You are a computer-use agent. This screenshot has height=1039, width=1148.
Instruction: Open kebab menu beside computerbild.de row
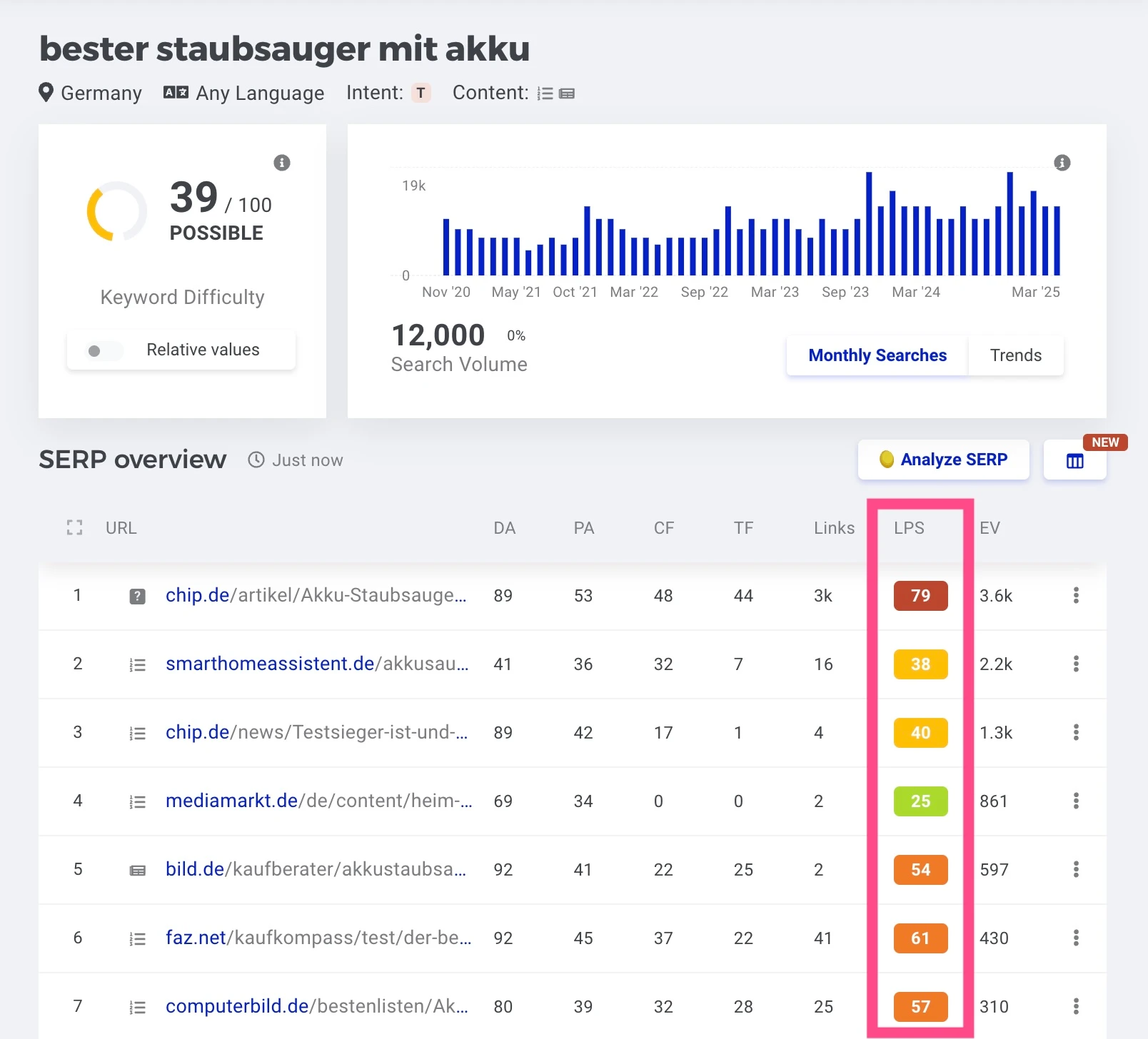[1076, 1006]
